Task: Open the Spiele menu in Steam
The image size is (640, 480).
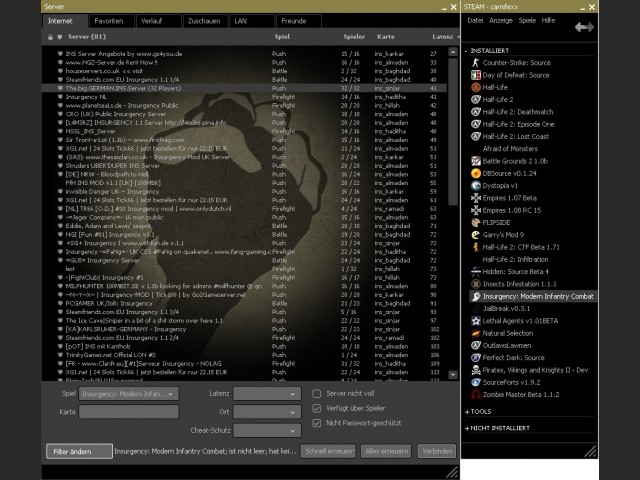Action: pyautogui.click(x=527, y=20)
